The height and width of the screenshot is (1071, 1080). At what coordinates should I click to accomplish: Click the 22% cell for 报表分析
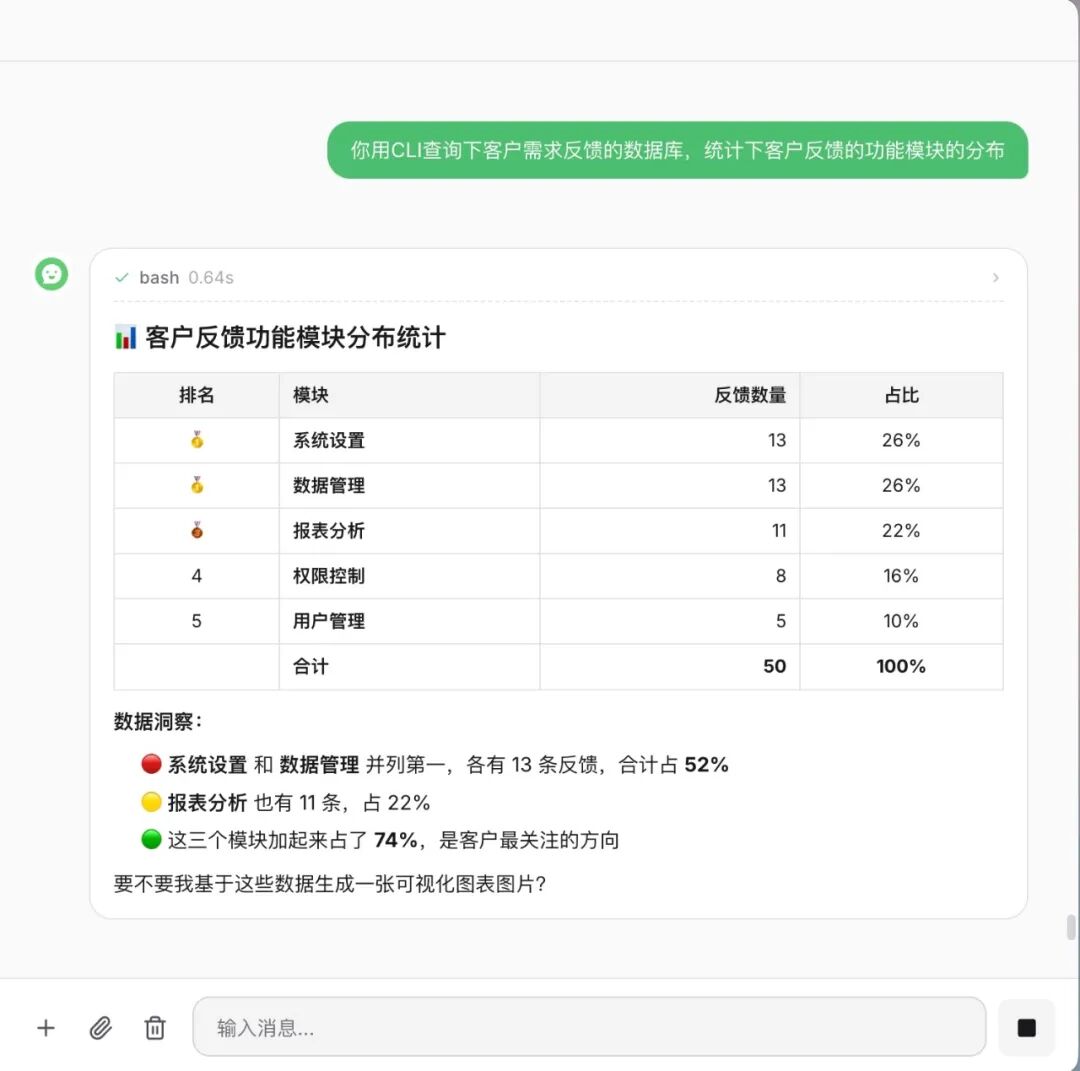coord(901,530)
